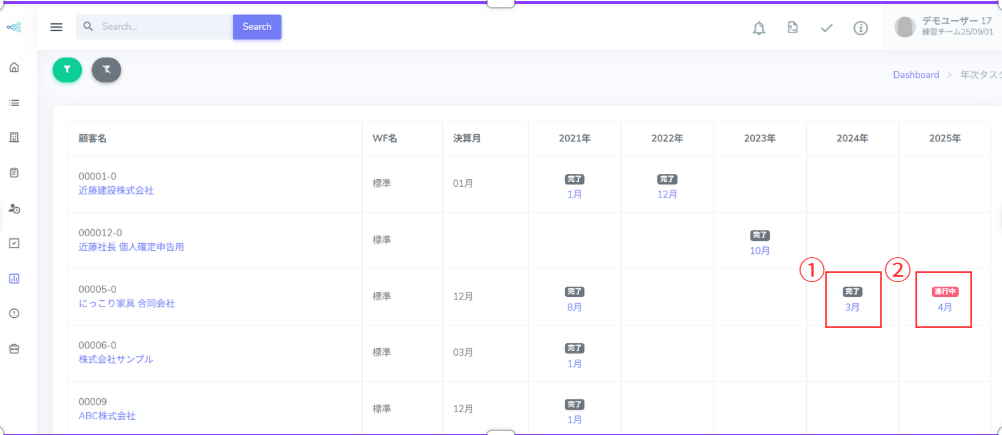1002x435 pixels.
Task: Sort by the 顧客名 column header
Action: click(x=93, y=139)
